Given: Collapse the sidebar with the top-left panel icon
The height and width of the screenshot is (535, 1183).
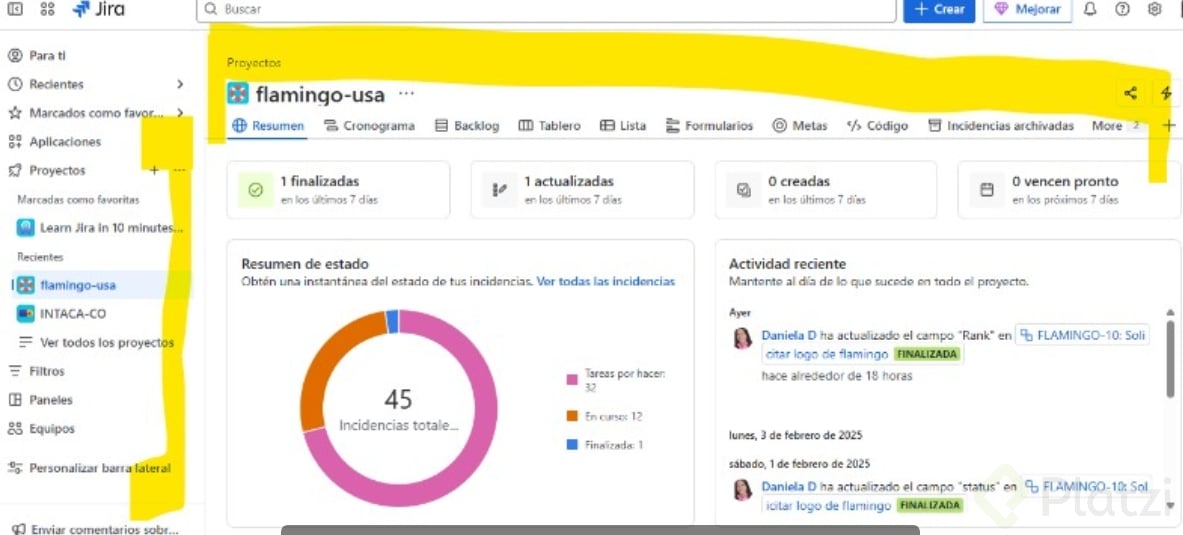Looking at the screenshot, I should pyautogui.click(x=14, y=9).
